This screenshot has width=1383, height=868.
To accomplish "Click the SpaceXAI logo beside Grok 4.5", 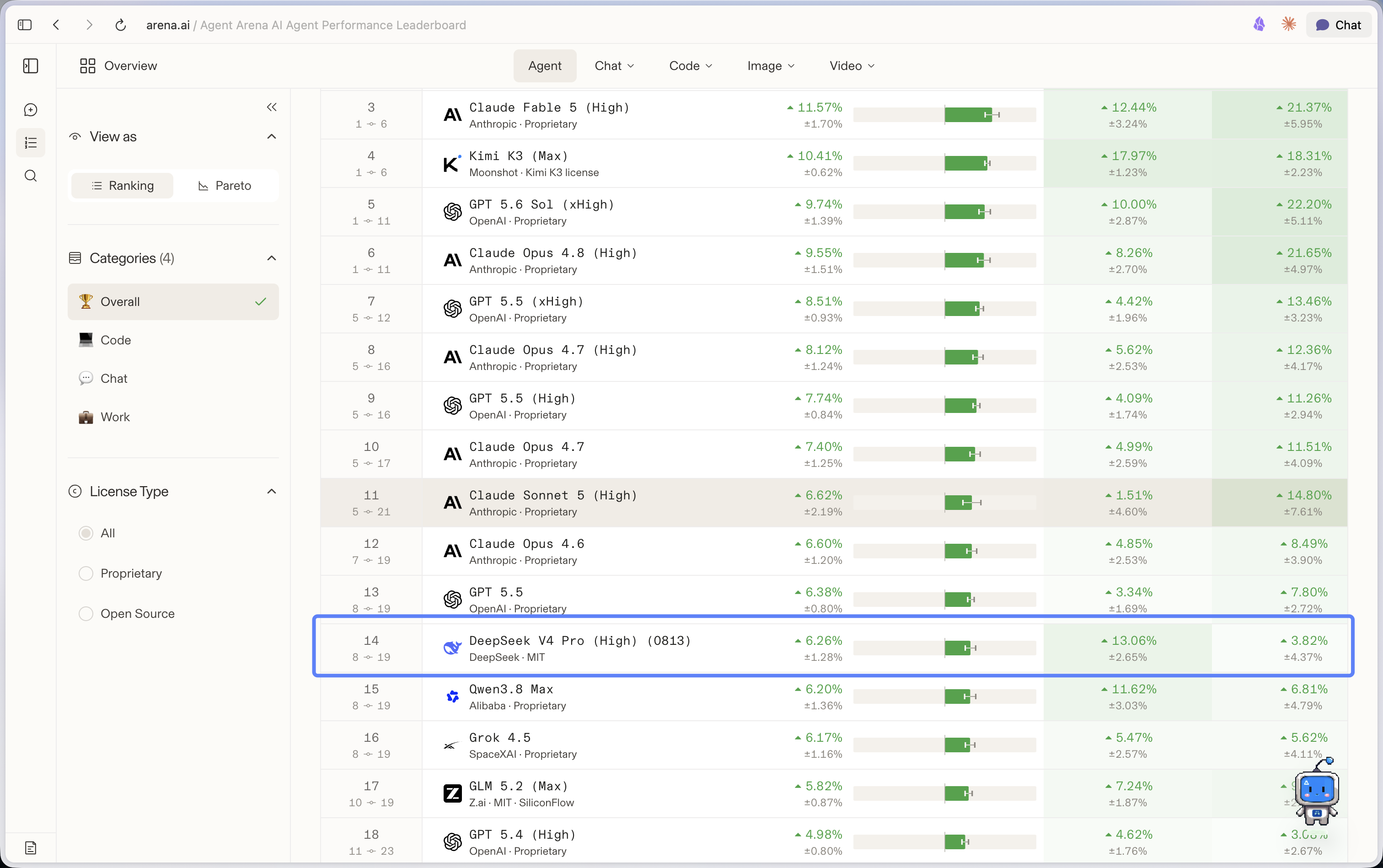I will (x=452, y=745).
